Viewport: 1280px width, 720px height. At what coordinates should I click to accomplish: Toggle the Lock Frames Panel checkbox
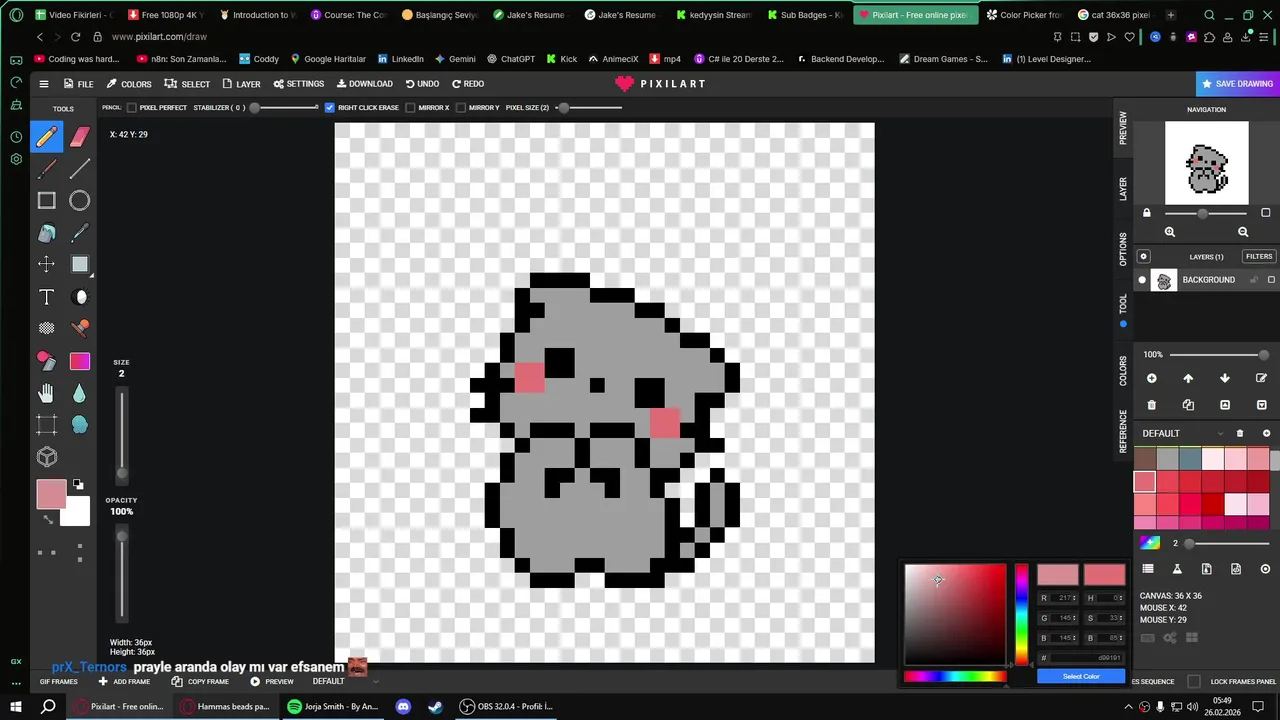point(1193,681)
